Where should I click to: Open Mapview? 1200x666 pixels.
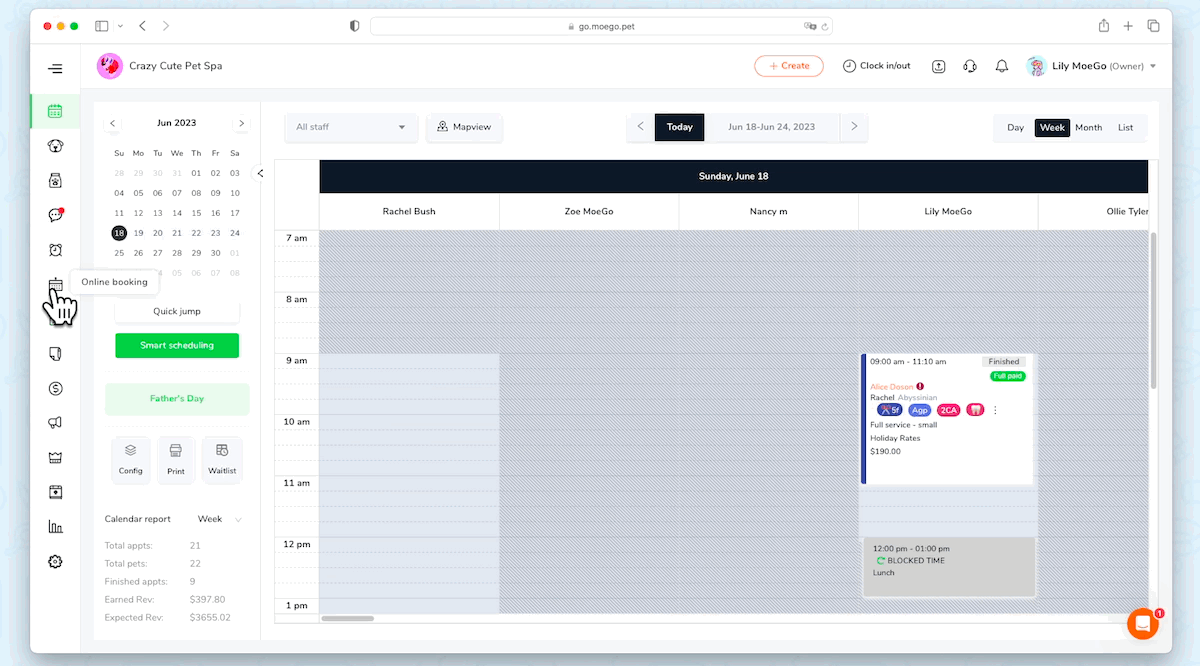pyautogui.click(x=465, y=127)
